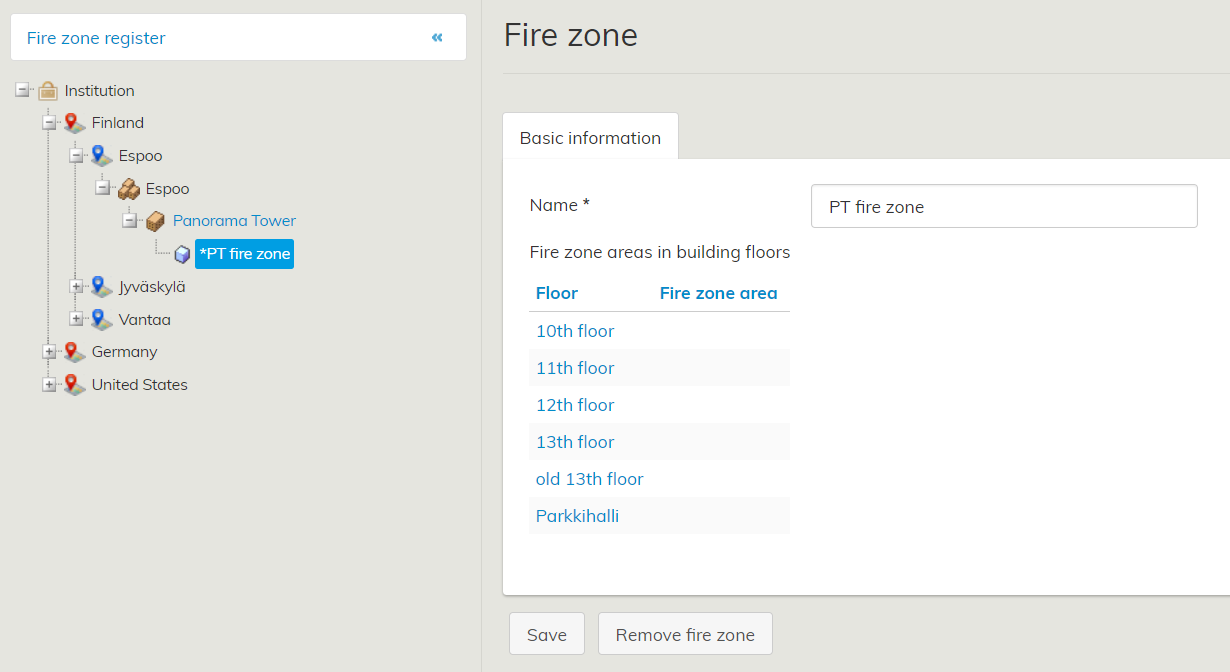
Task: Click into the Name input field
Action: (x=1004, y=207)
